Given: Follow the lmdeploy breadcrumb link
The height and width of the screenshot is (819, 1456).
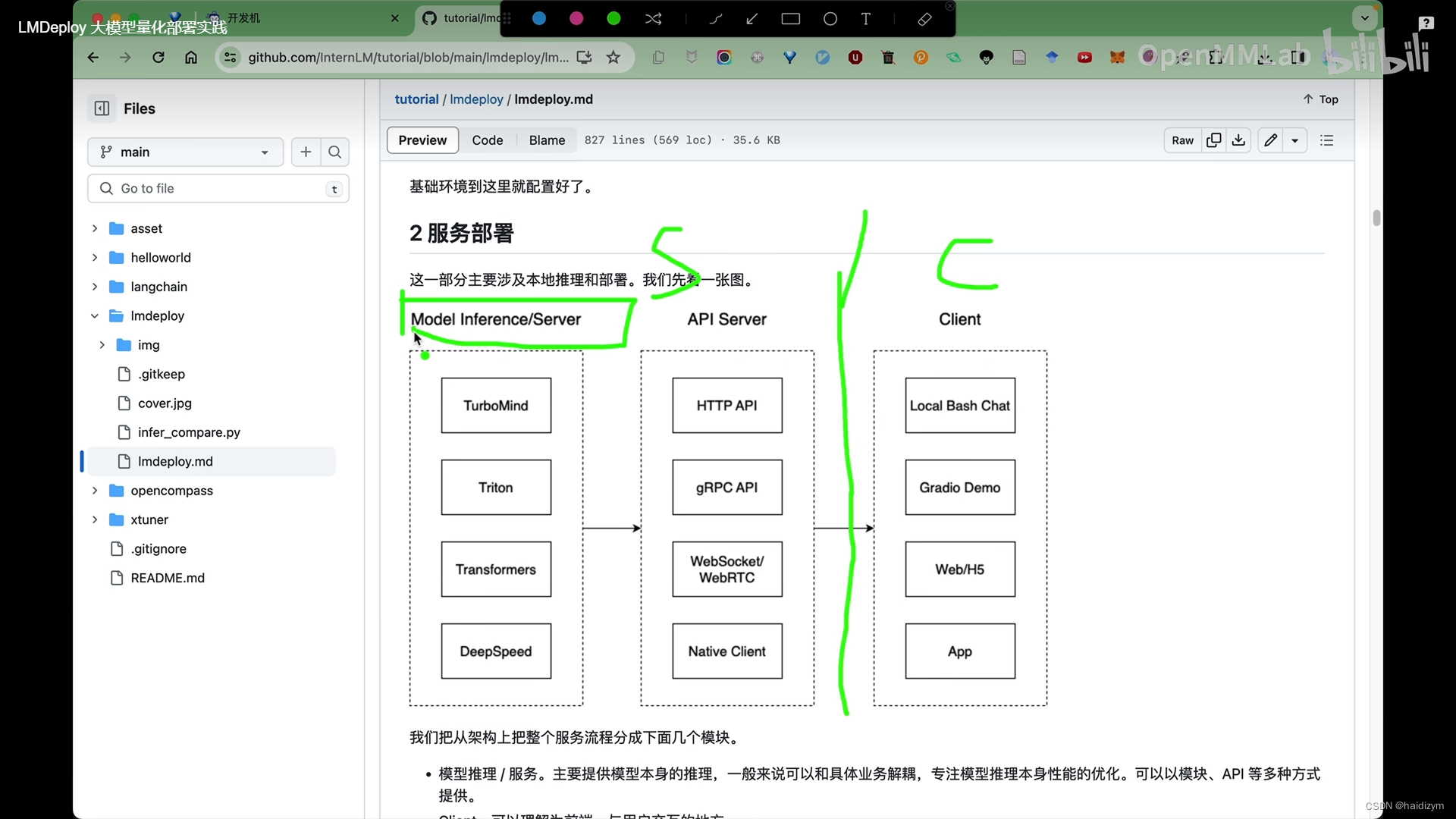Looking at the screenshot, I should click(x=476, y=99).
